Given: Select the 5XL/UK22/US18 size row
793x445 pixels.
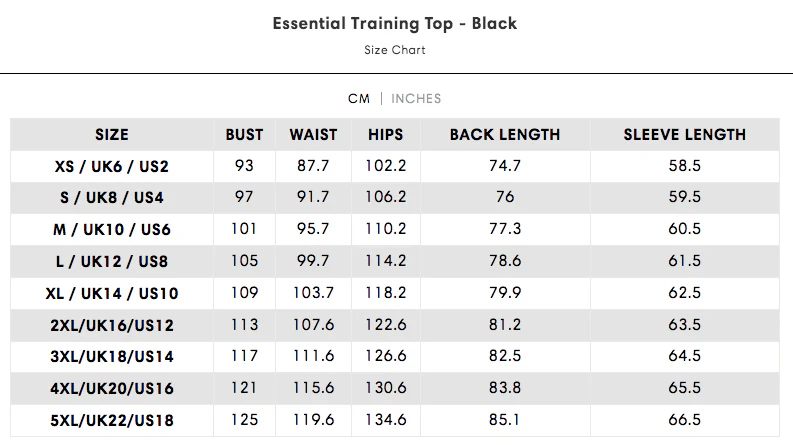Looking at the screenshot, I should point(112,421).
